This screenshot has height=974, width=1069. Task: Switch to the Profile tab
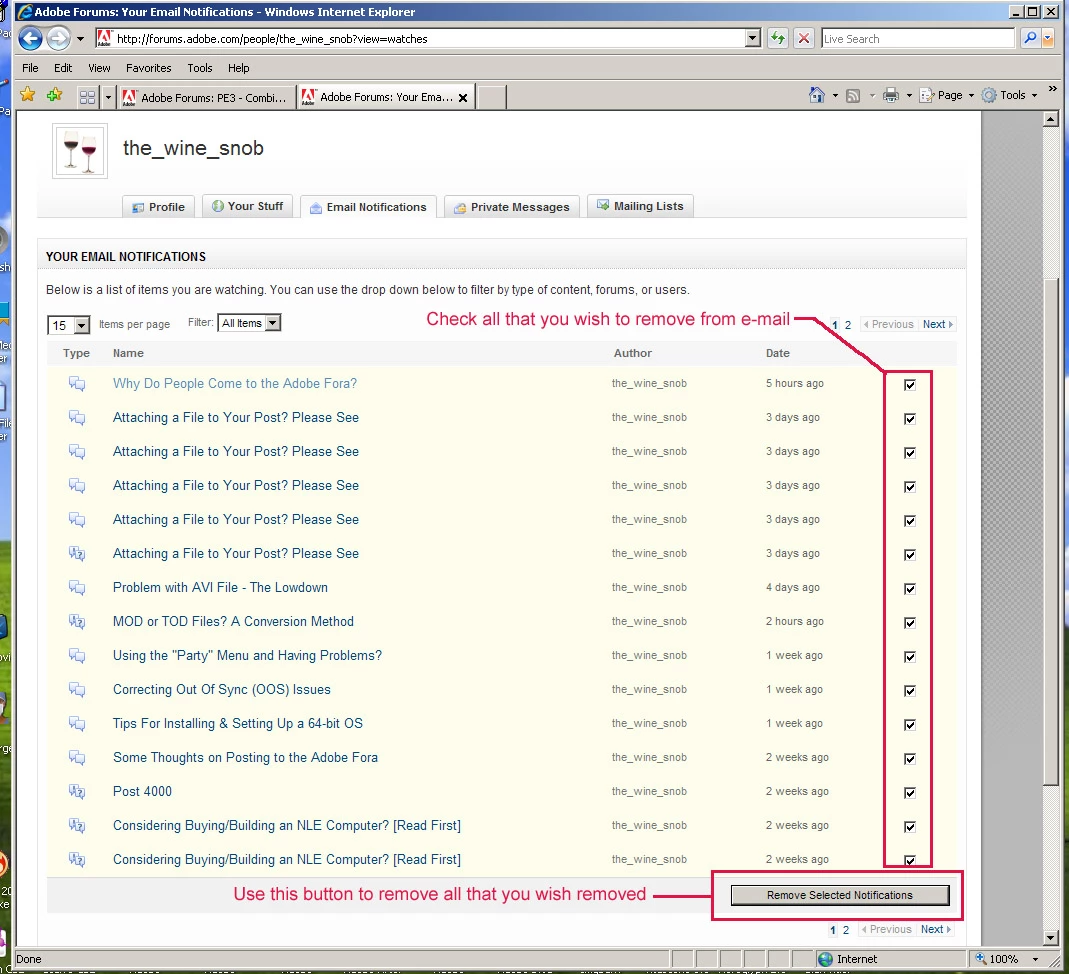(158, 207)
